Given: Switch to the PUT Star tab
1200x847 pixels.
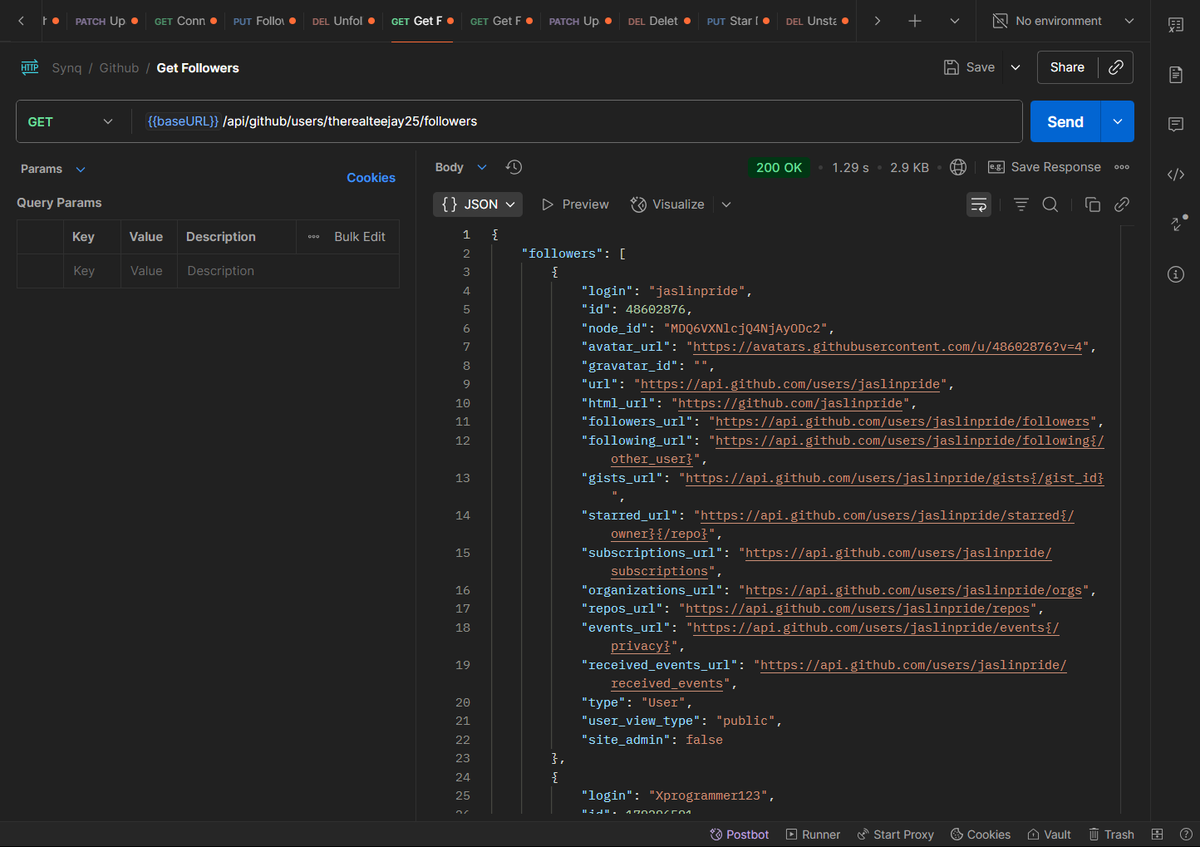Looking at the screenshot, I should click(x=738, y=21).
